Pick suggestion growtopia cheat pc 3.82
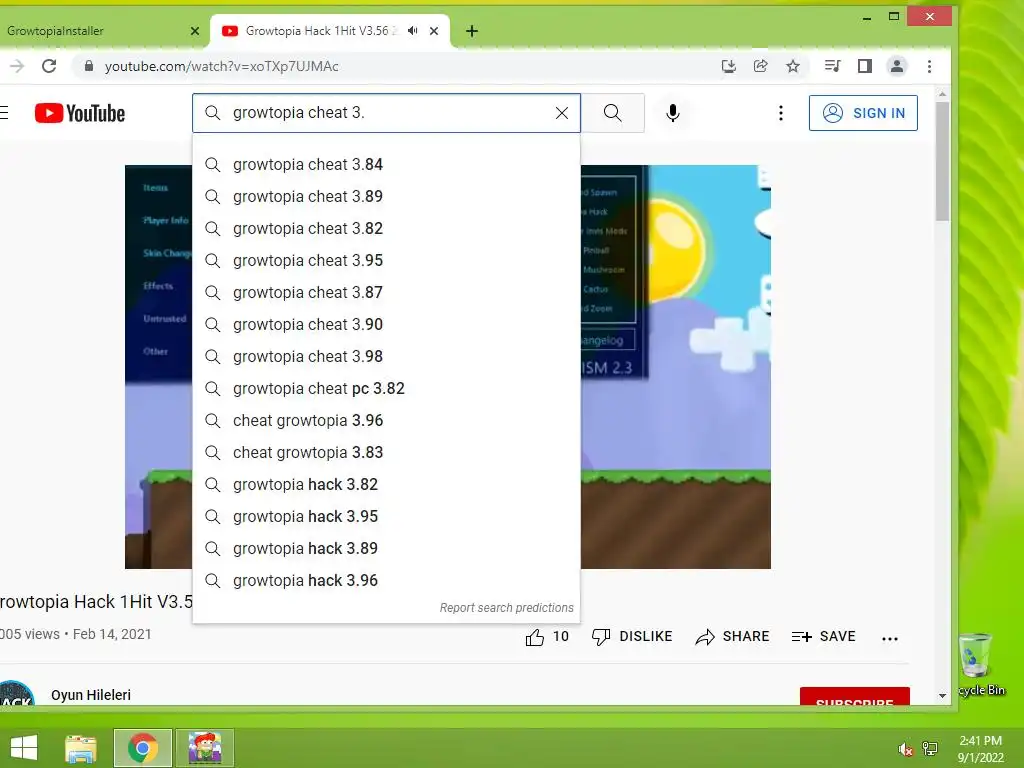This screenshot has height=768, width=1024. point(386,389)
